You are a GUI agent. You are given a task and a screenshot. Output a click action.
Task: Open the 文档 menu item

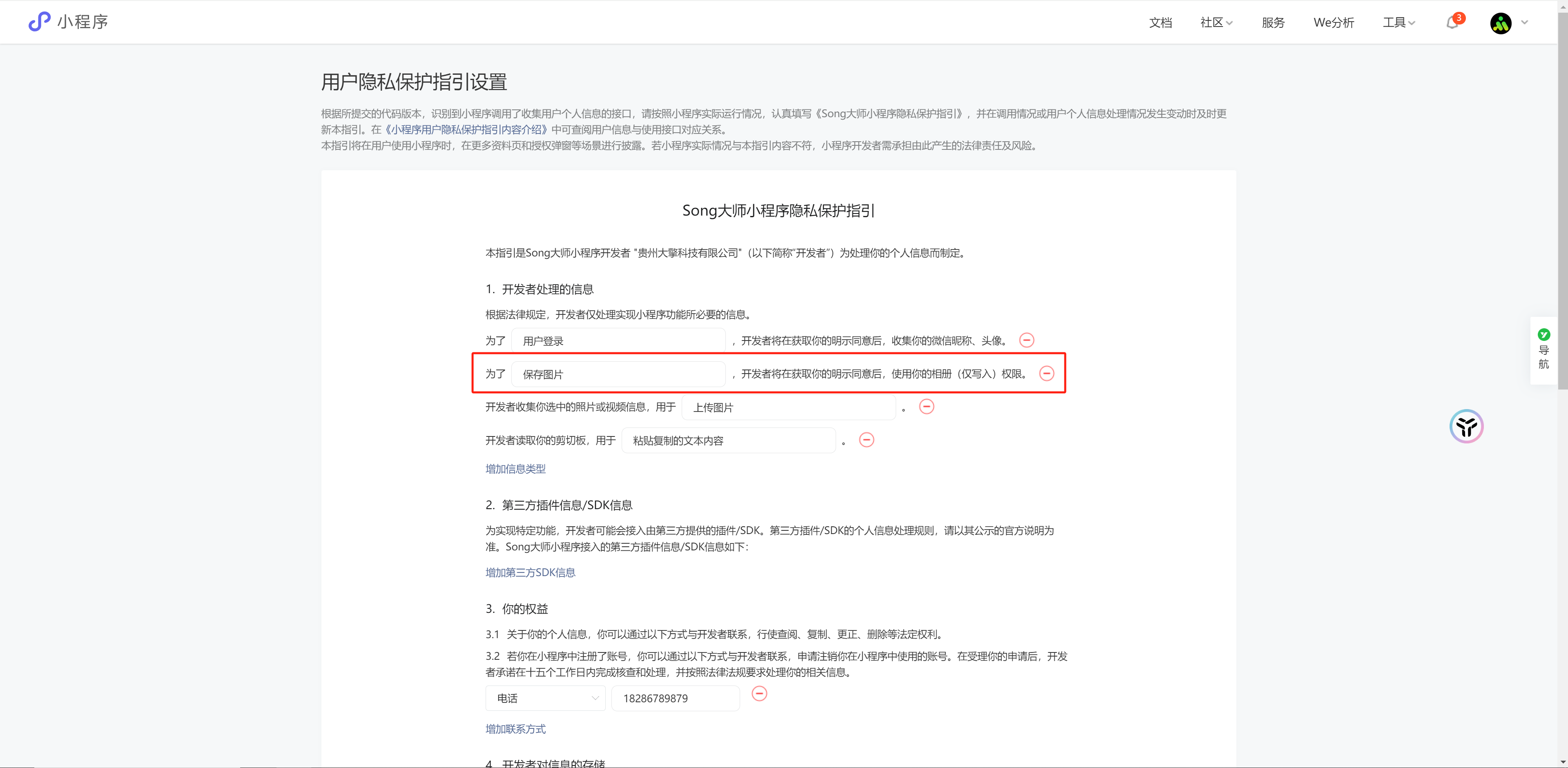[1160, 22]
